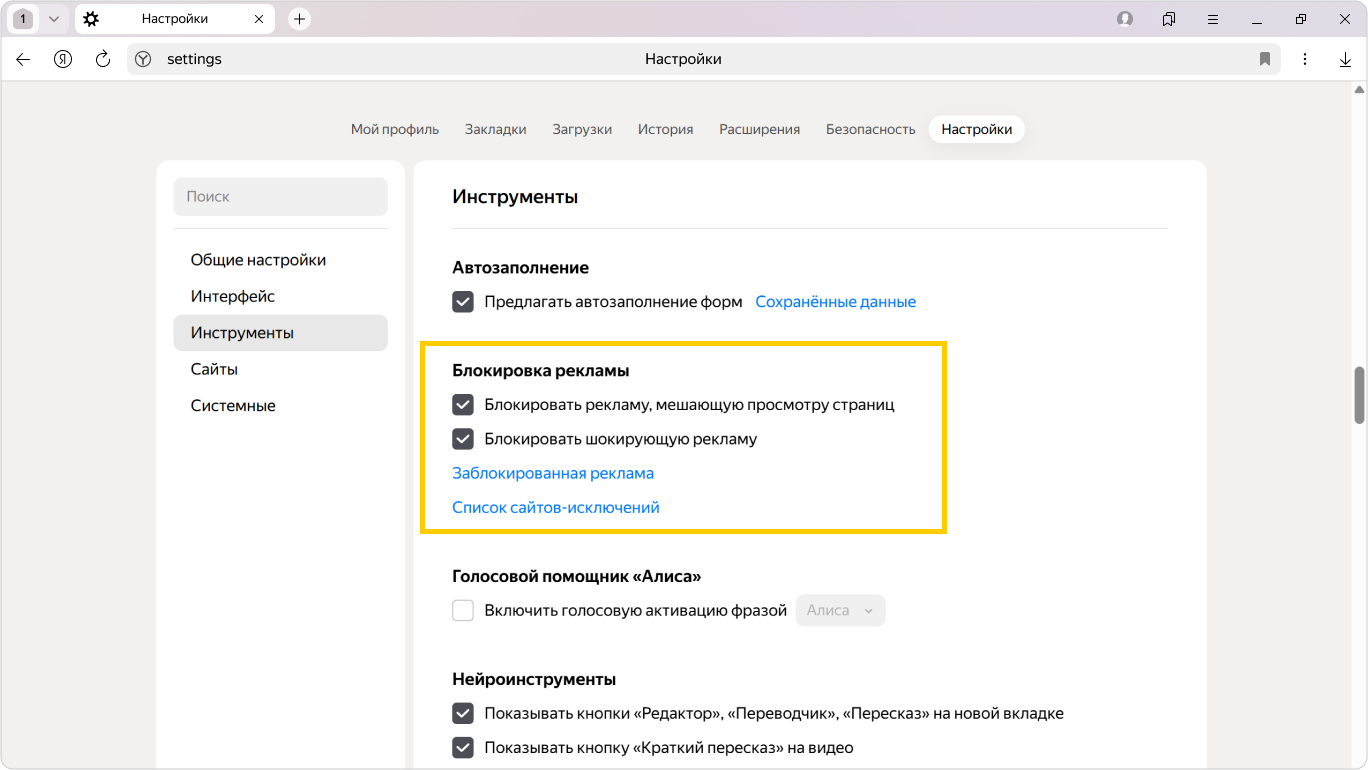This screenshot has width=1368, height=770.
Task: Reload the page with the refresh icon
Action: pos(103,60)
